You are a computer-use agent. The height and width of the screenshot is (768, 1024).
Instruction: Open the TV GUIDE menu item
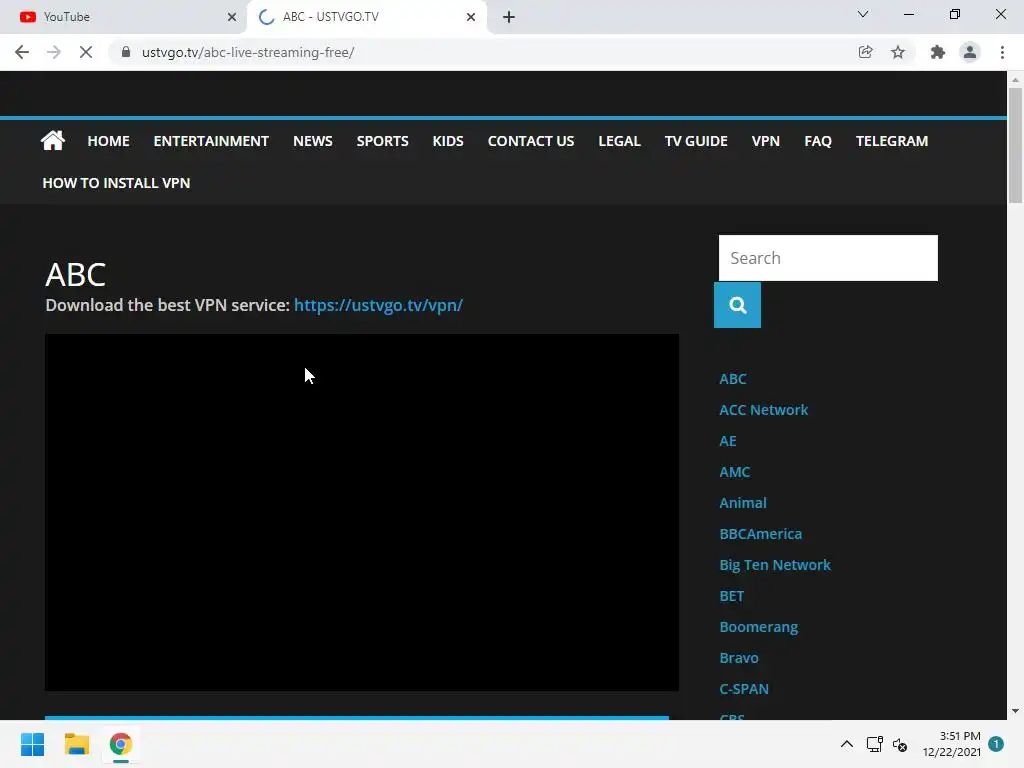696,141
